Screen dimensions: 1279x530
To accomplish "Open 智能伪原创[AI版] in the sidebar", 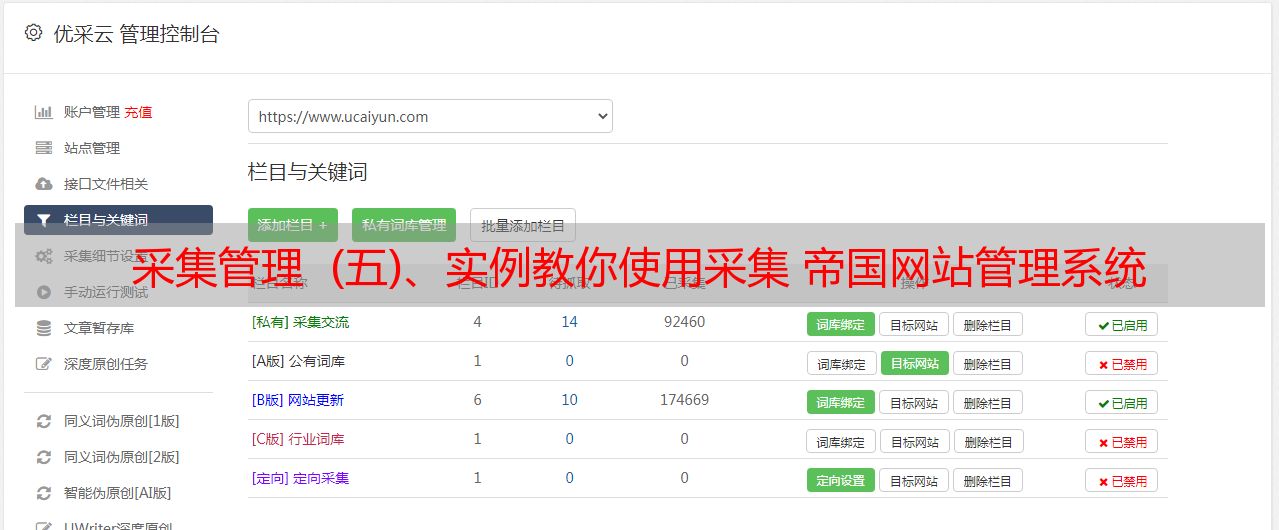I will tap(118, 493).
